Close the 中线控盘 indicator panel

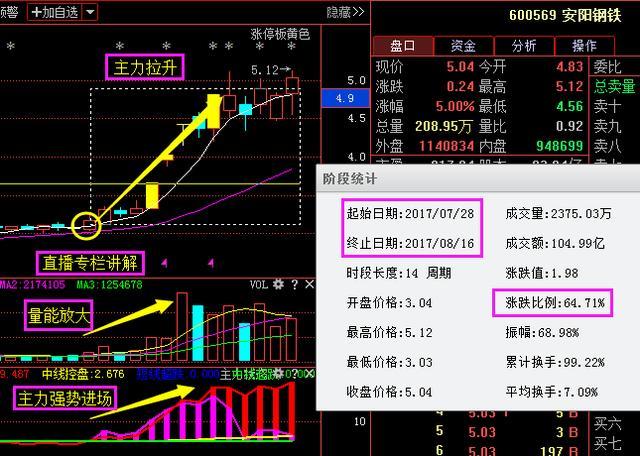[x=310, y=374]
